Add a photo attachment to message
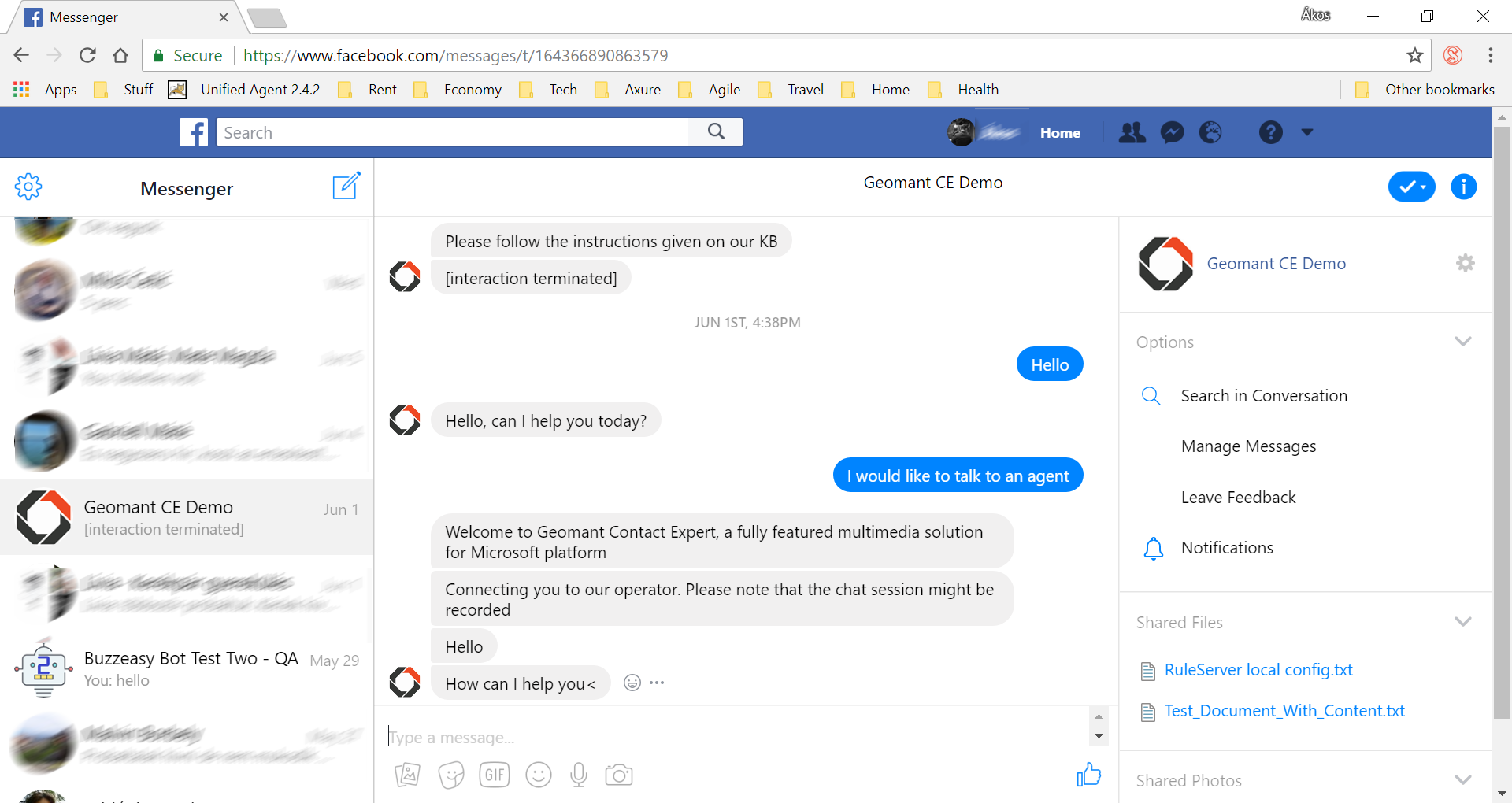This screenshot has width=1512, height=803. [407, 775]
